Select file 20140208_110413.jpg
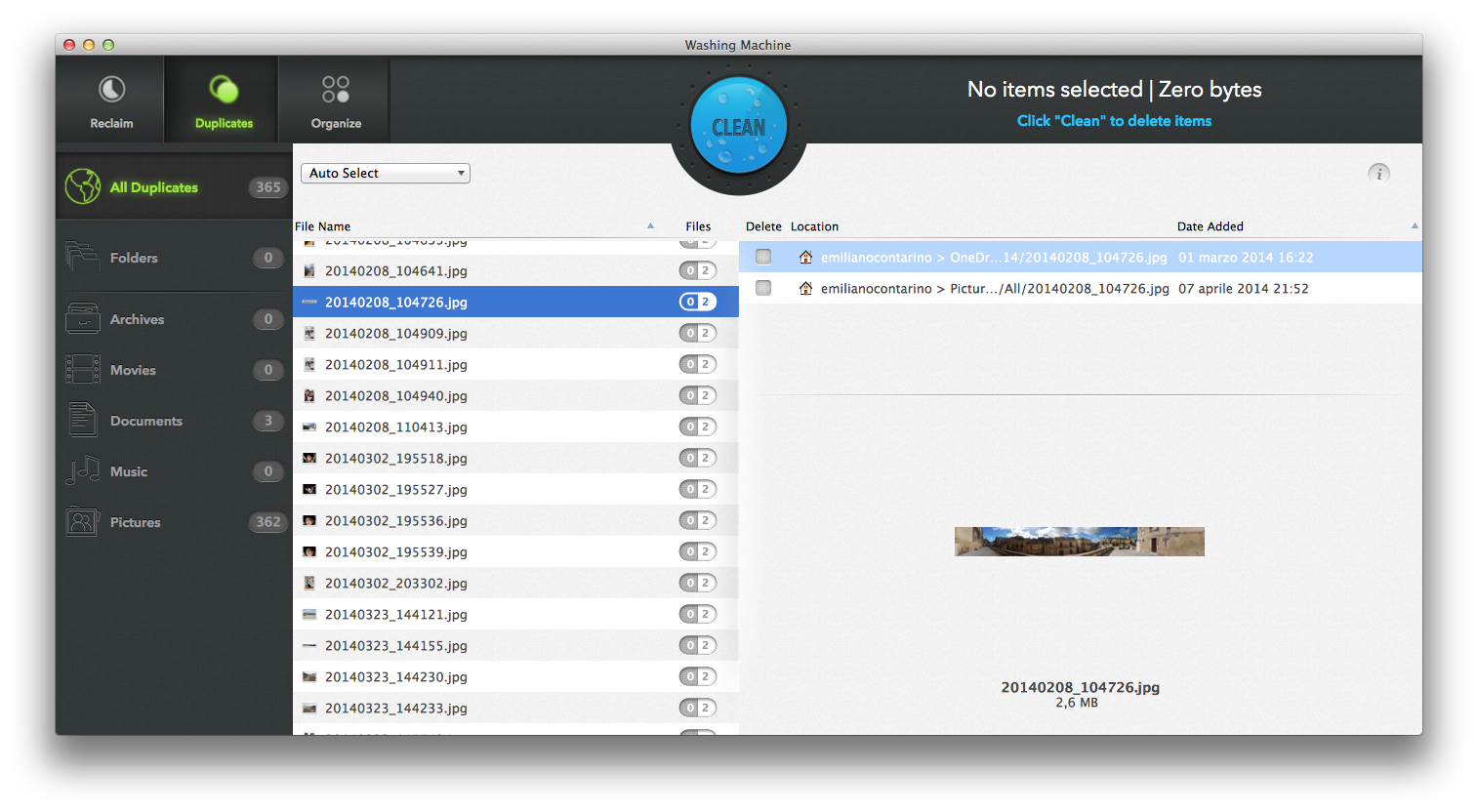Image resolution: width=1478 pixels, height=812 pixels. pos(515,426)
